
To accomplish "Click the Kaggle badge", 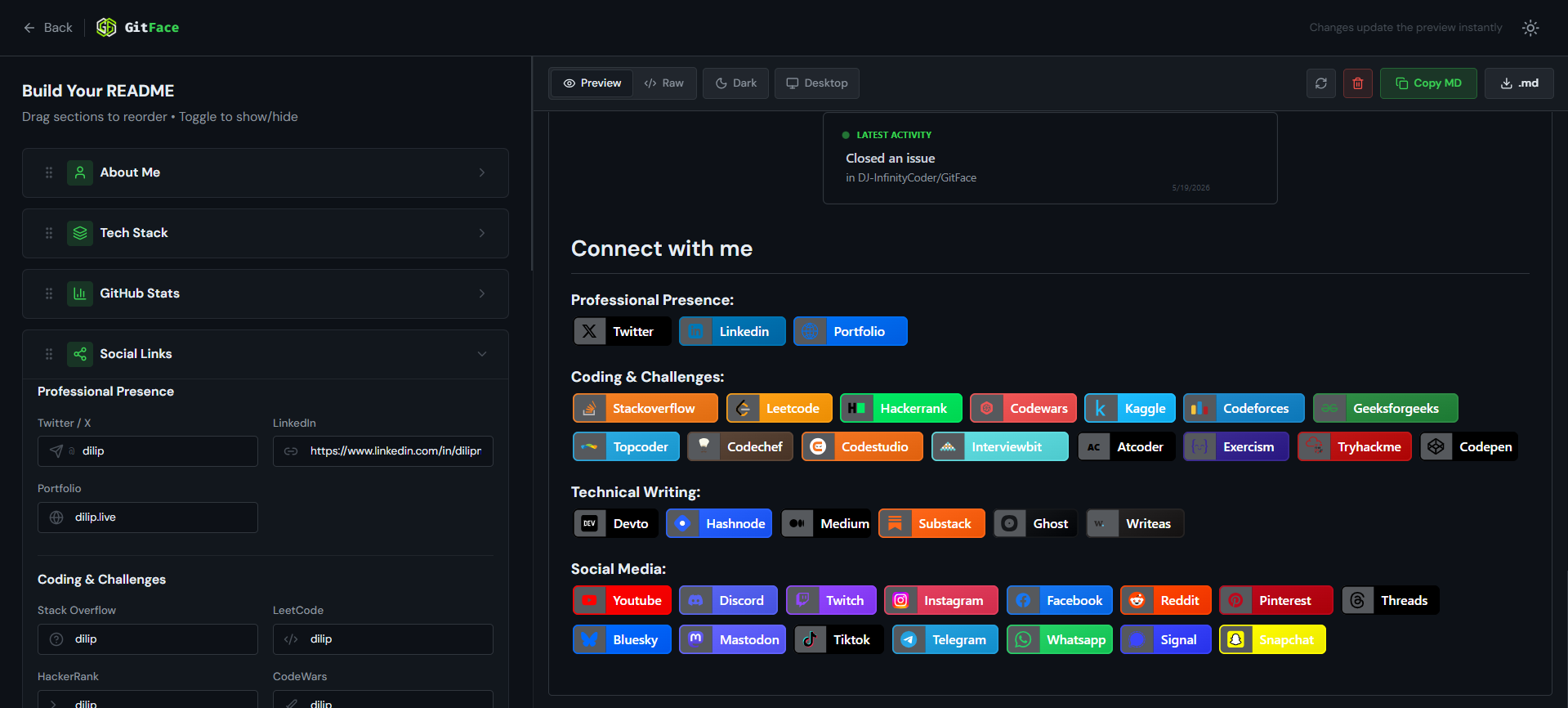I will point(1130,408).
